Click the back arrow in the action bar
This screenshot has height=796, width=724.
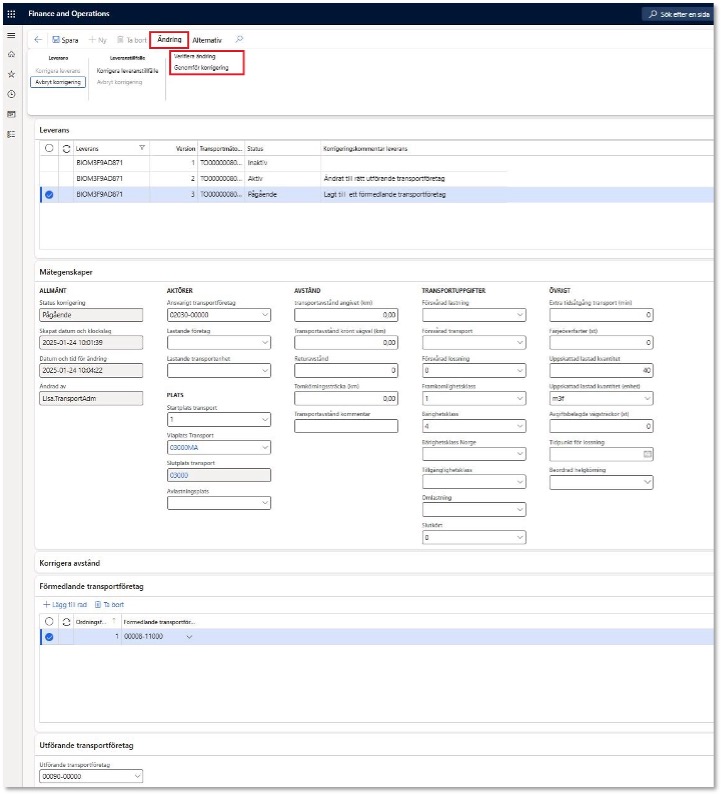click(x=38, y=40)
